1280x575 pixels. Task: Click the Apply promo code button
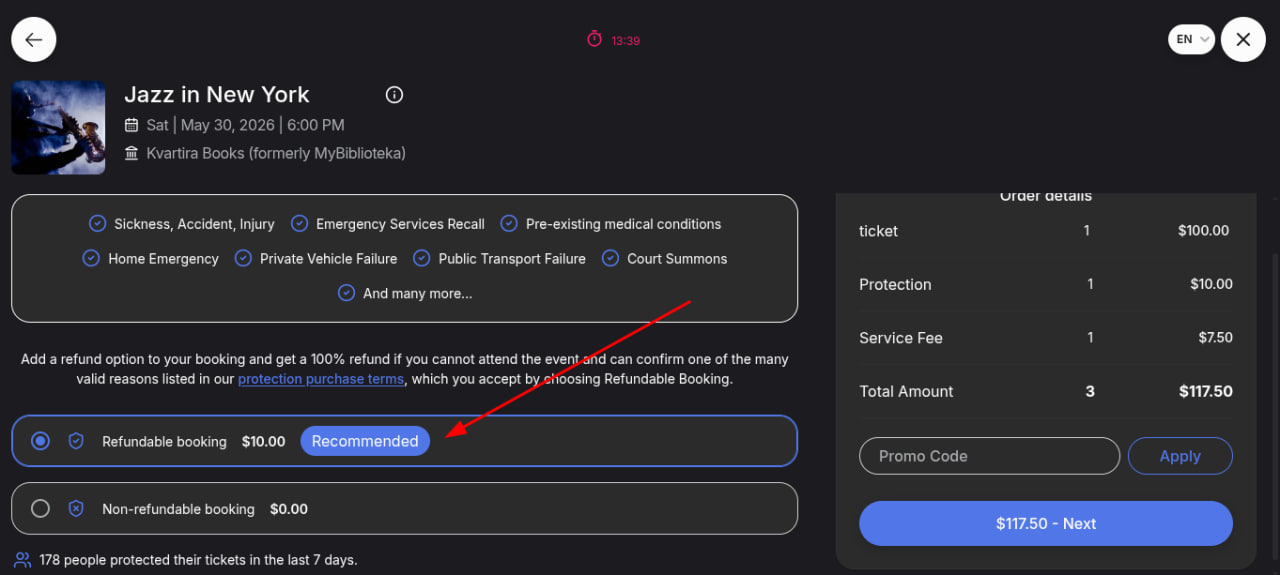click(1180, 456)
